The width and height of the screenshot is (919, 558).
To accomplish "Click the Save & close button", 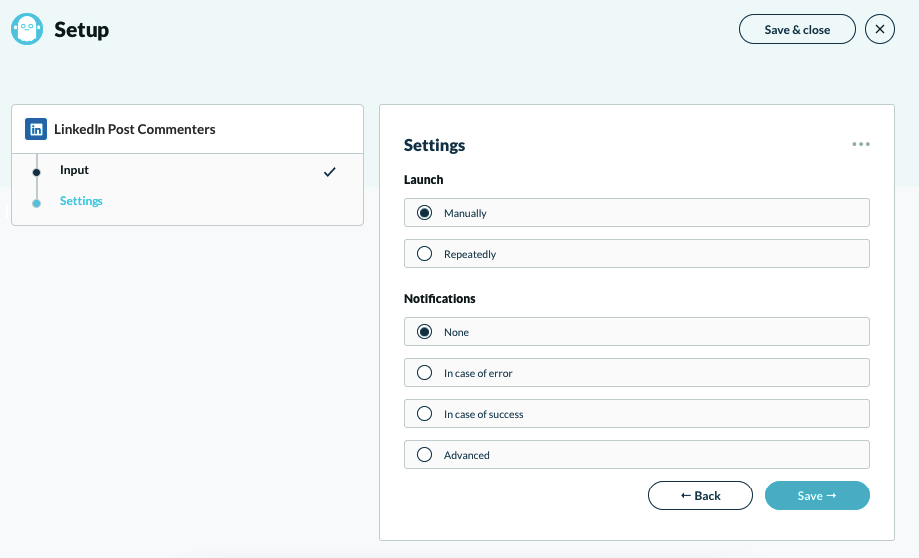I will pos(797,29).
